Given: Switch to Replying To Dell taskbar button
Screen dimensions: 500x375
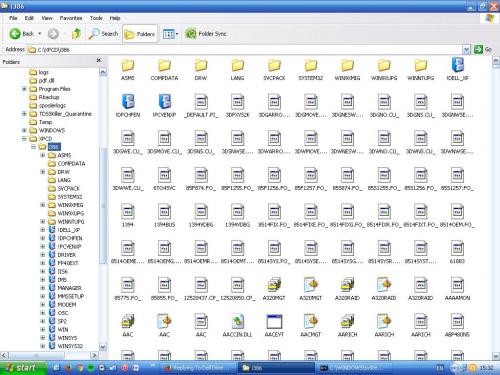Looking at the screenshot, I should pos(199,368).
